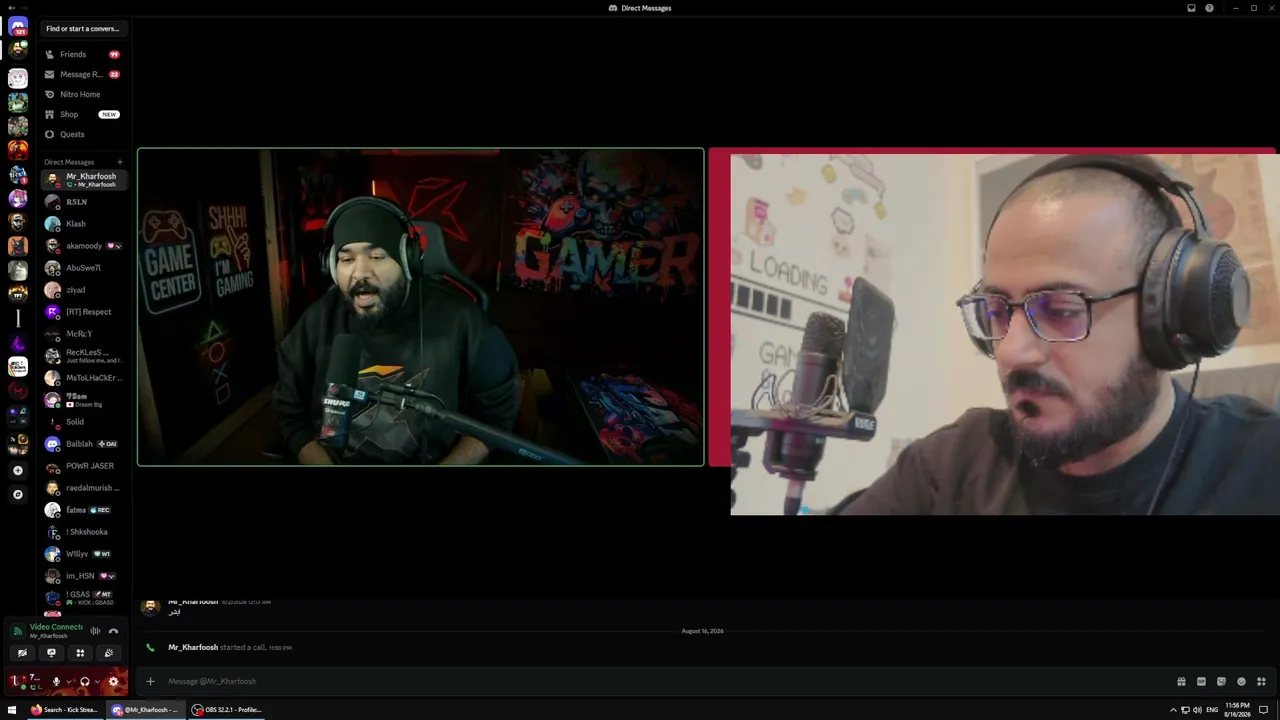Viewport: 1280px width, 720px height.
Task: Open the emoji picker
Action: coord(1241,681)
